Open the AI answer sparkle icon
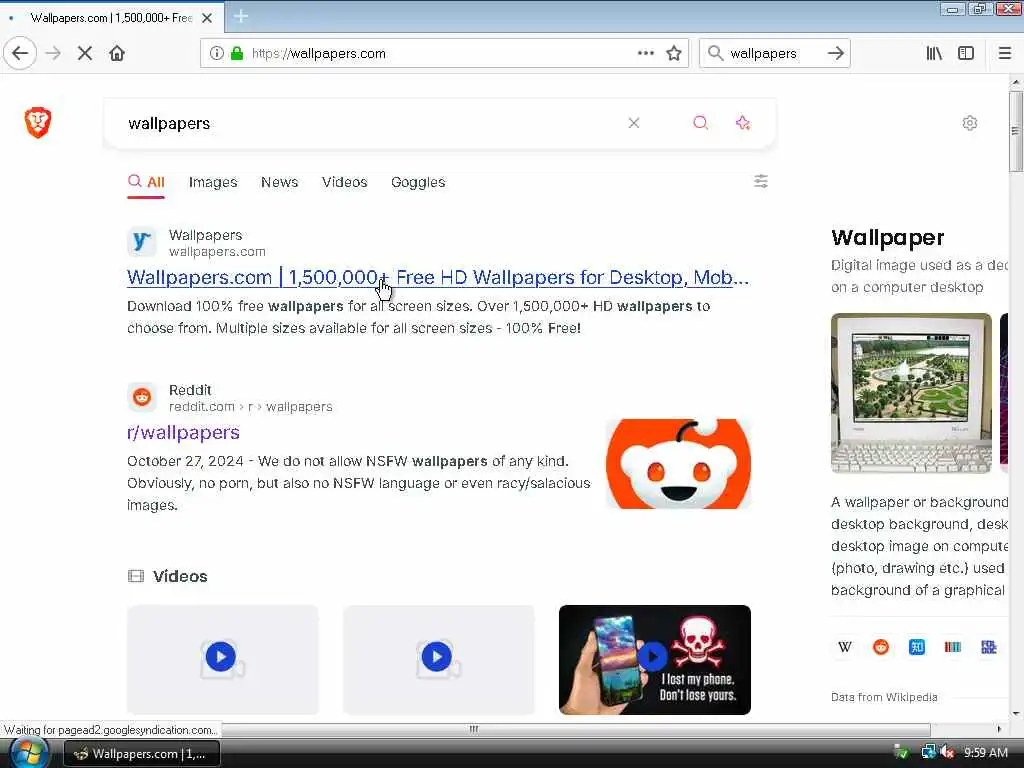 click(743, 123)
